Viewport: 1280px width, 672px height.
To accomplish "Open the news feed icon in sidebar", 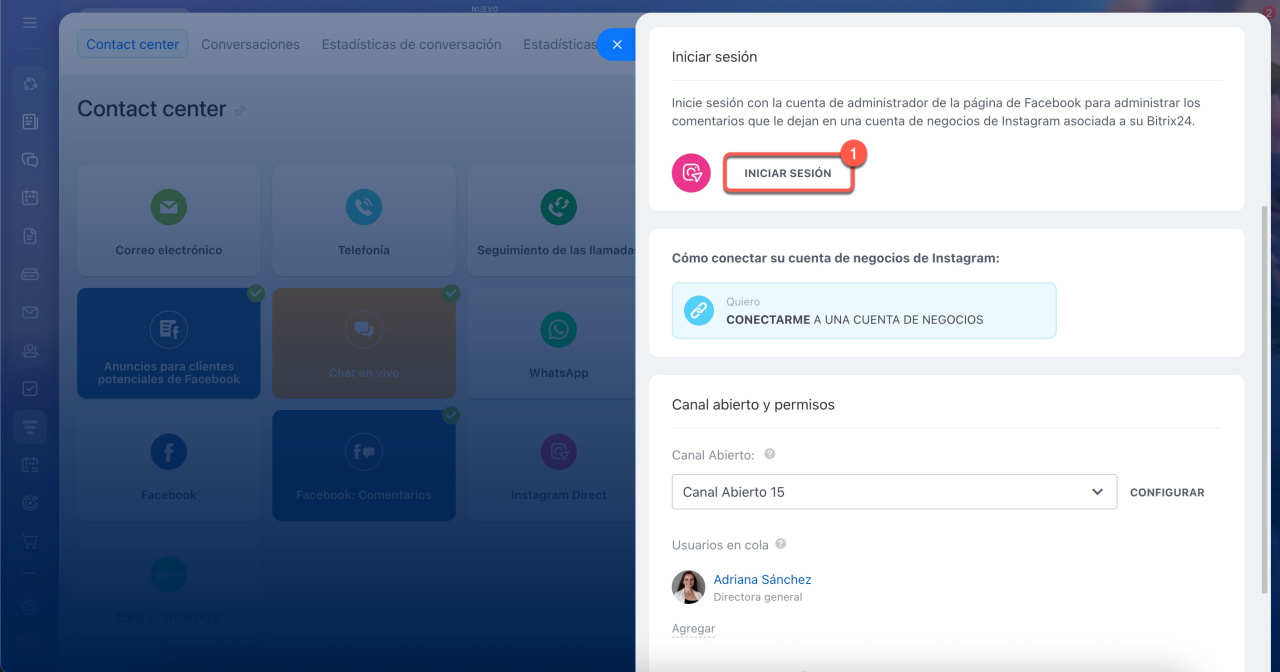I will point(30,122).
